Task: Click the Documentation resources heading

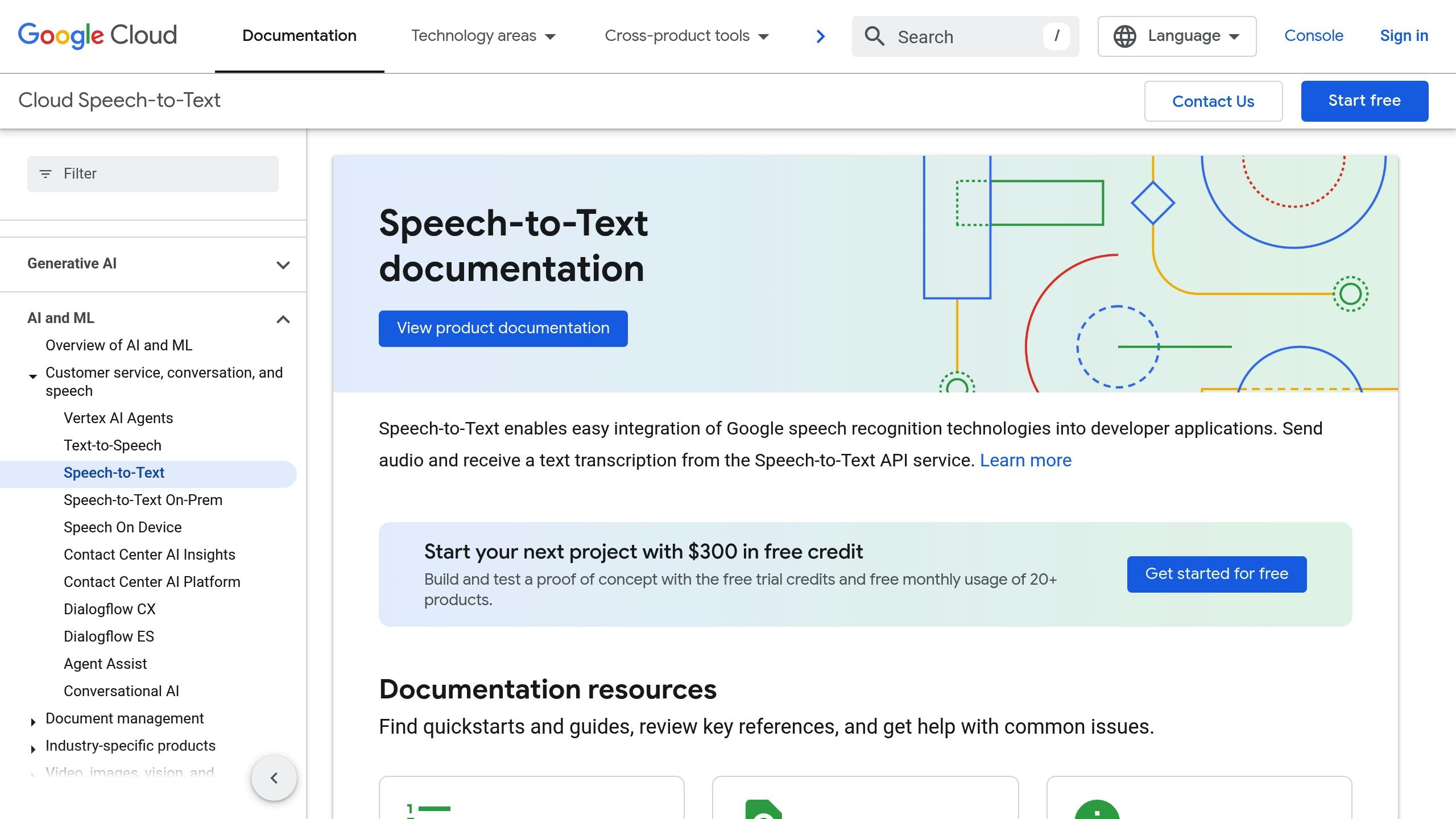Action: 548,689
